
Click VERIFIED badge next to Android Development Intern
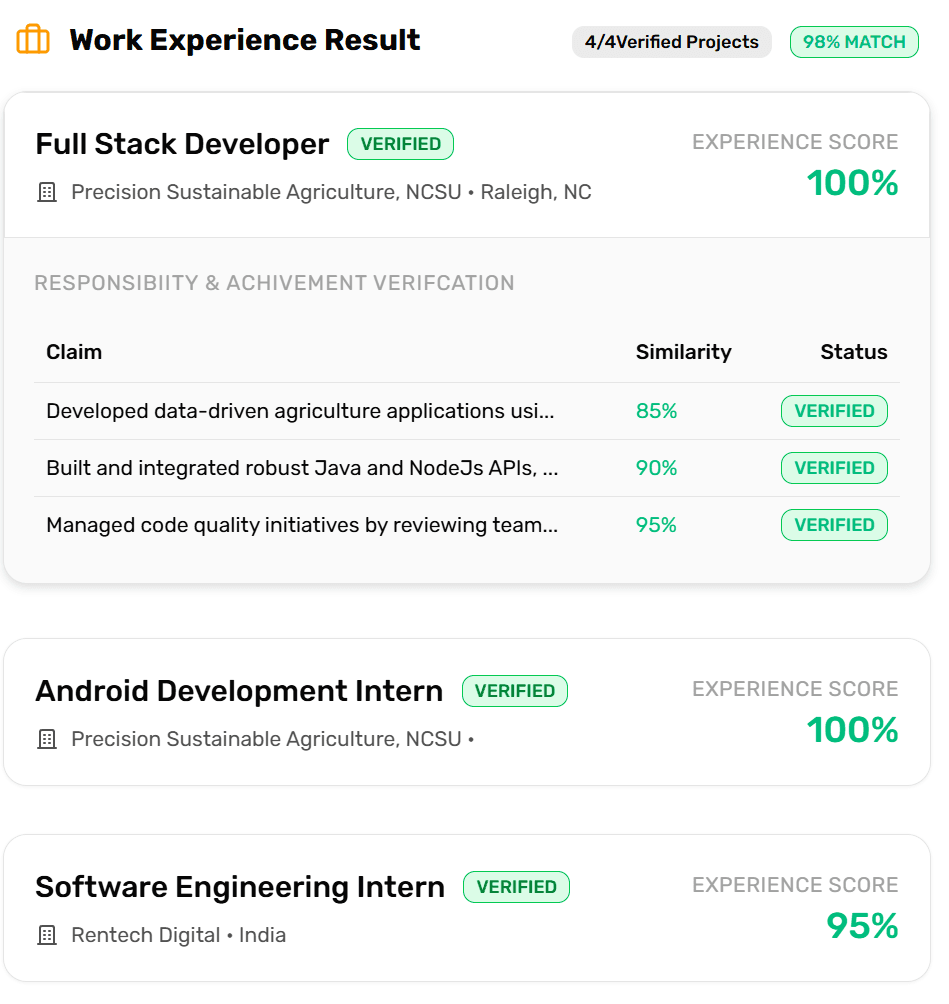tap(514, 691)
